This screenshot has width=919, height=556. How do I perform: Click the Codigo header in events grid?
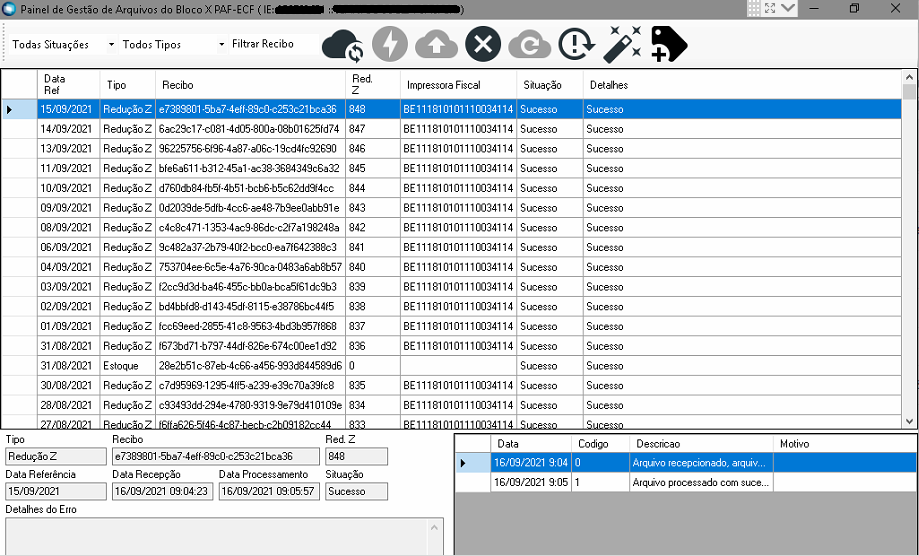(600, 444)
